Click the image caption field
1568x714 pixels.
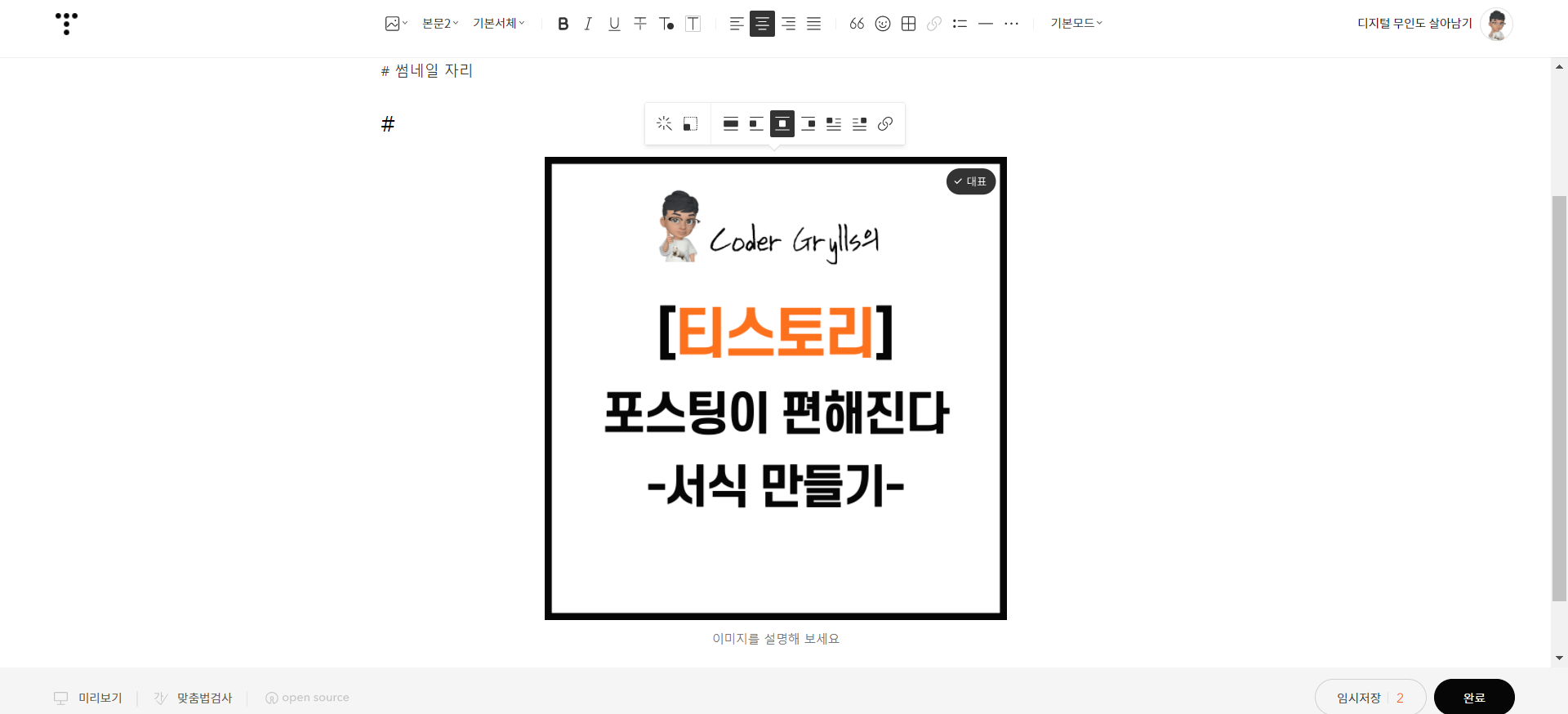pos(776,639)
